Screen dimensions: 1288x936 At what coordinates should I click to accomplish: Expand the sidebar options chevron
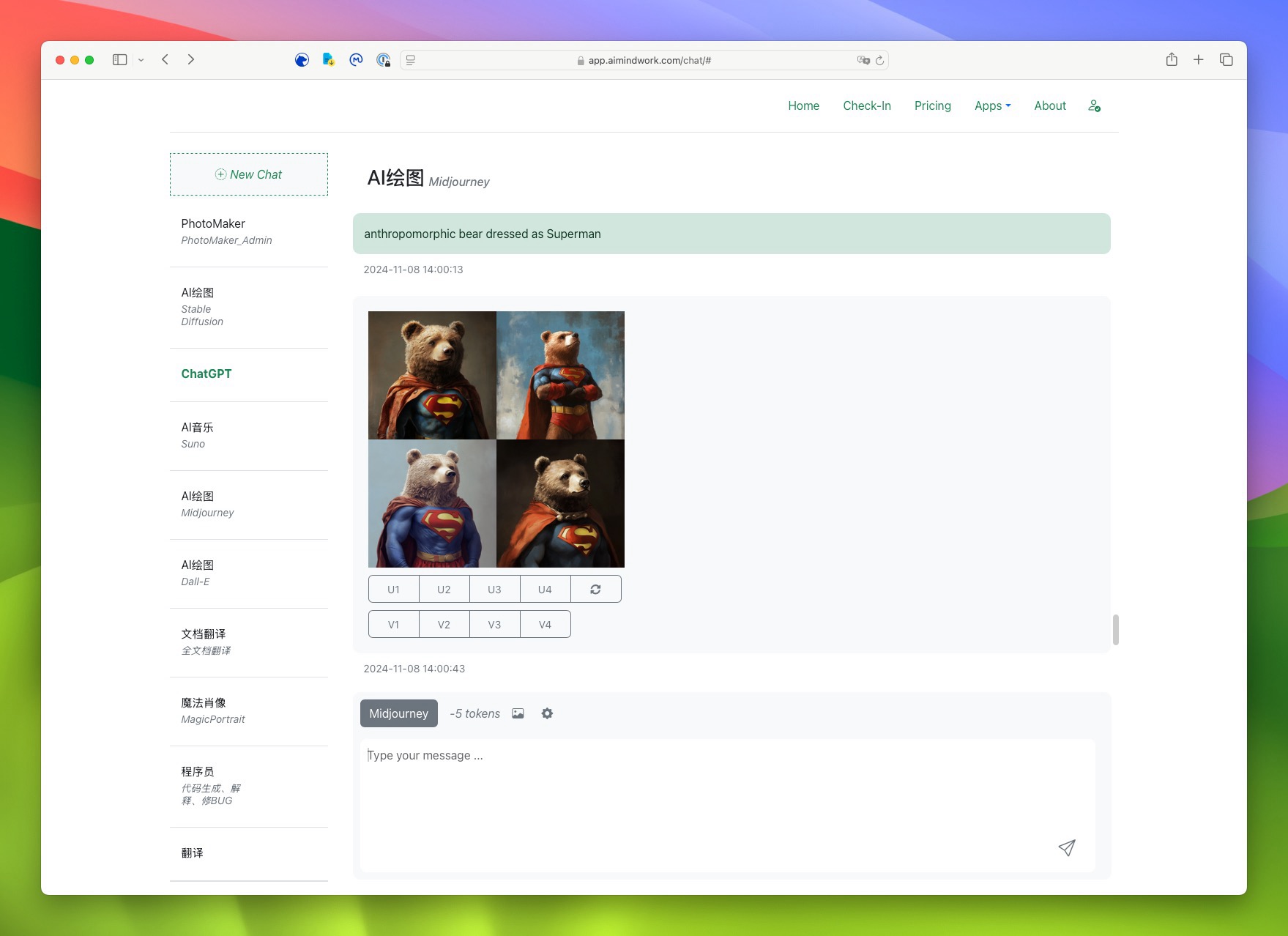click(141, 60)
